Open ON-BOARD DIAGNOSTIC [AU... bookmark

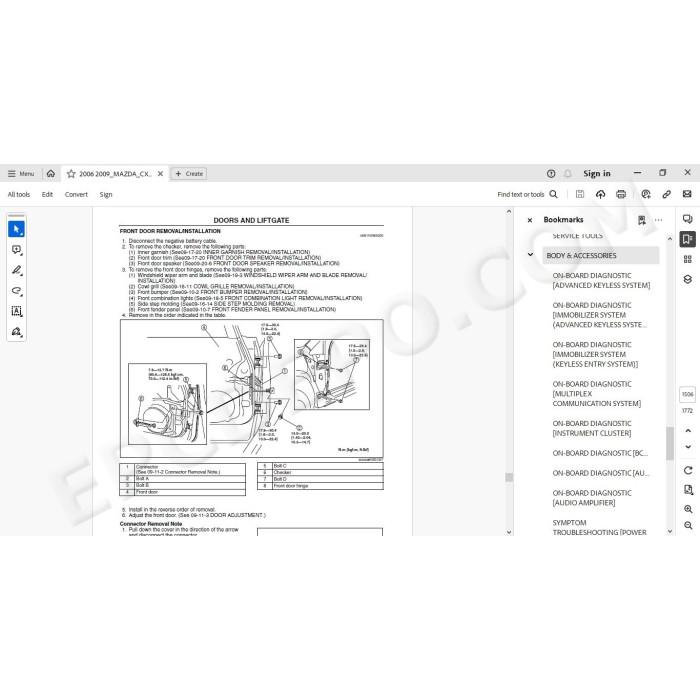tap(601, 473)
